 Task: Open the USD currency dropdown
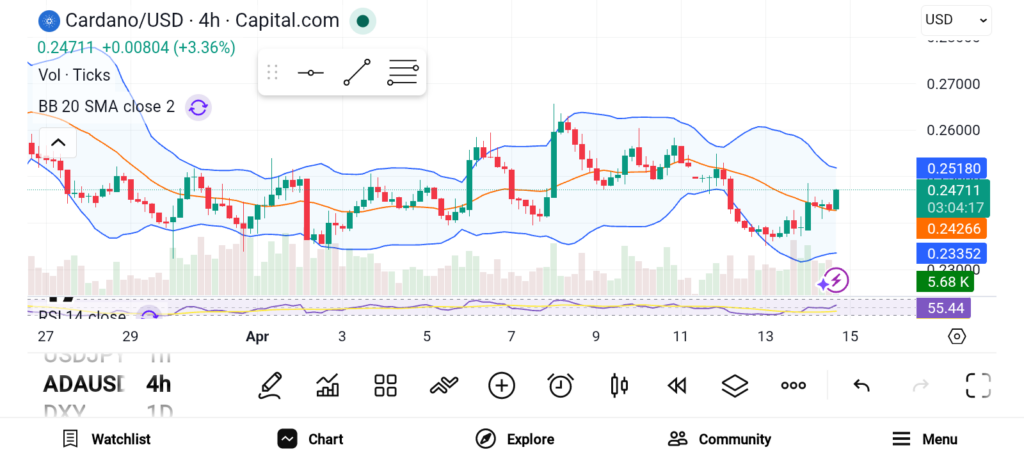coord(956,19)
